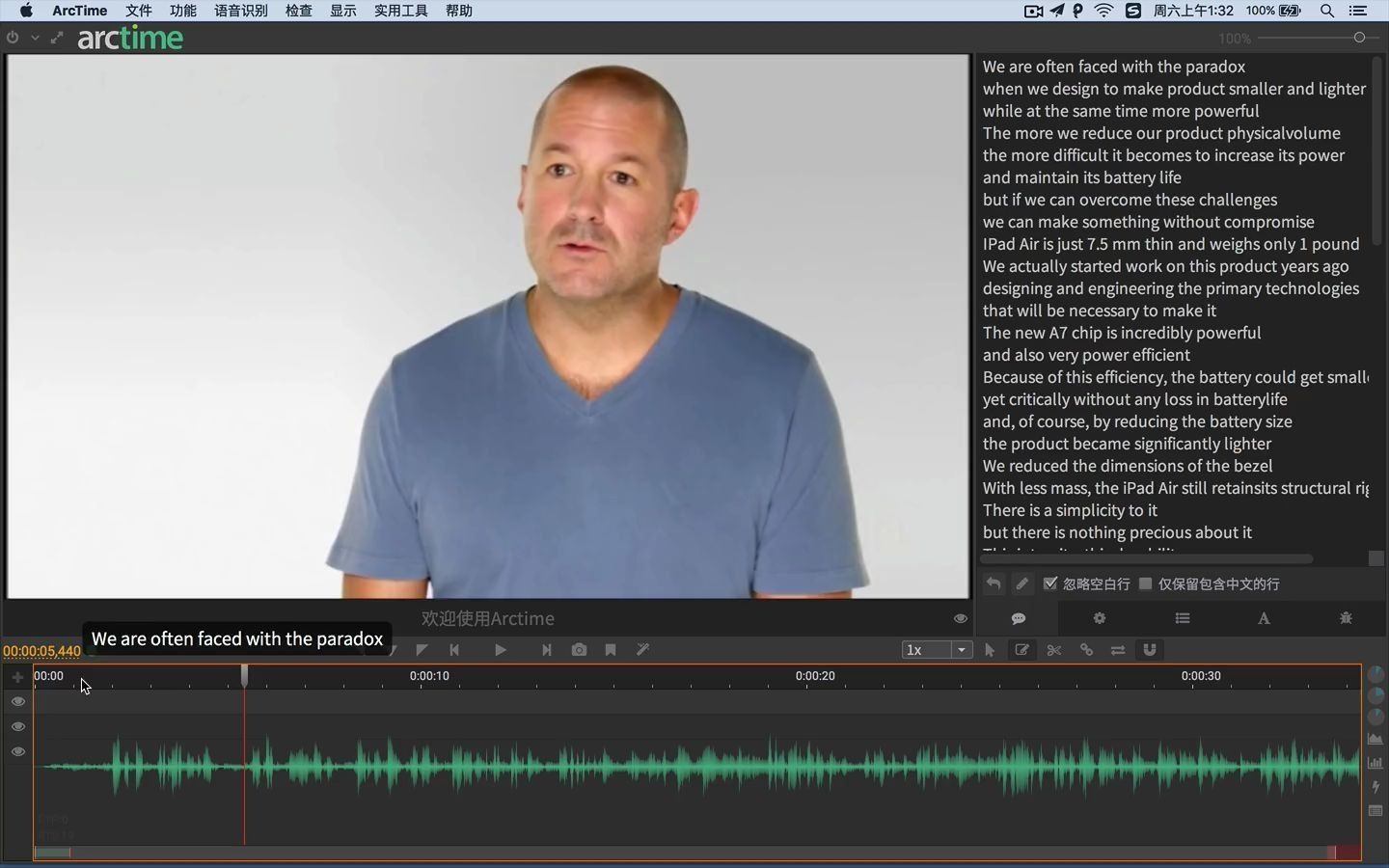Click the subtitle text vertical scrollbar

click(x=1377, y=150)
